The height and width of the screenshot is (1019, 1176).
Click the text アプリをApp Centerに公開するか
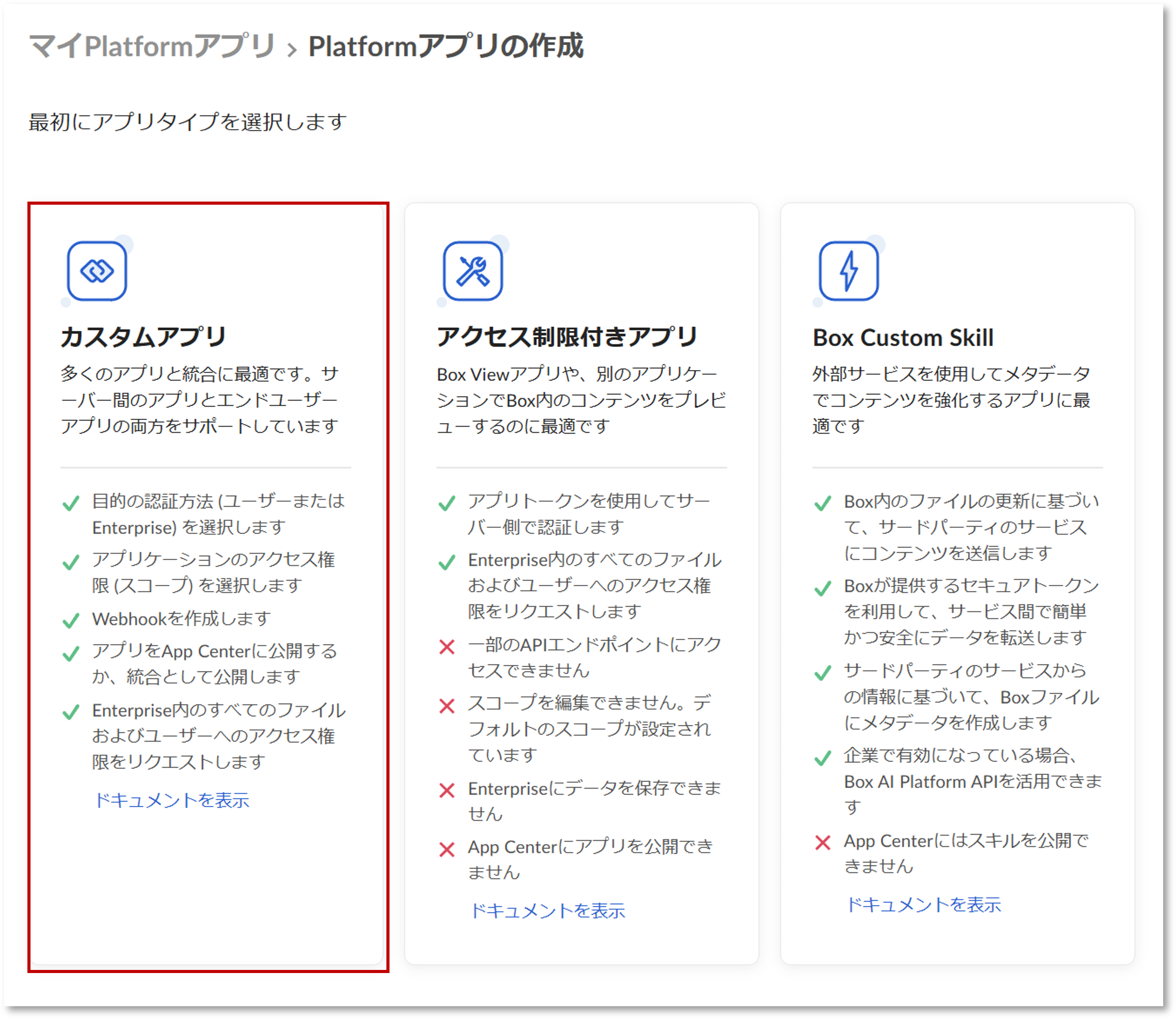(x=214, y=664)
